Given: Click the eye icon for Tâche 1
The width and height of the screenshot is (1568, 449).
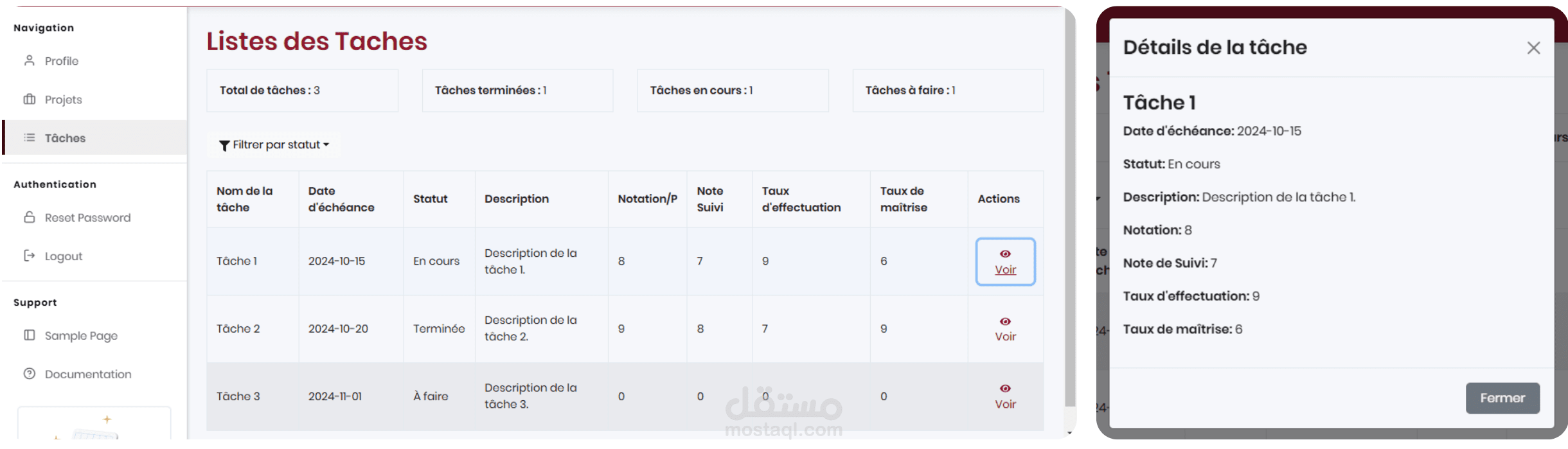Looking at the screenshot, I should 1005,254.
